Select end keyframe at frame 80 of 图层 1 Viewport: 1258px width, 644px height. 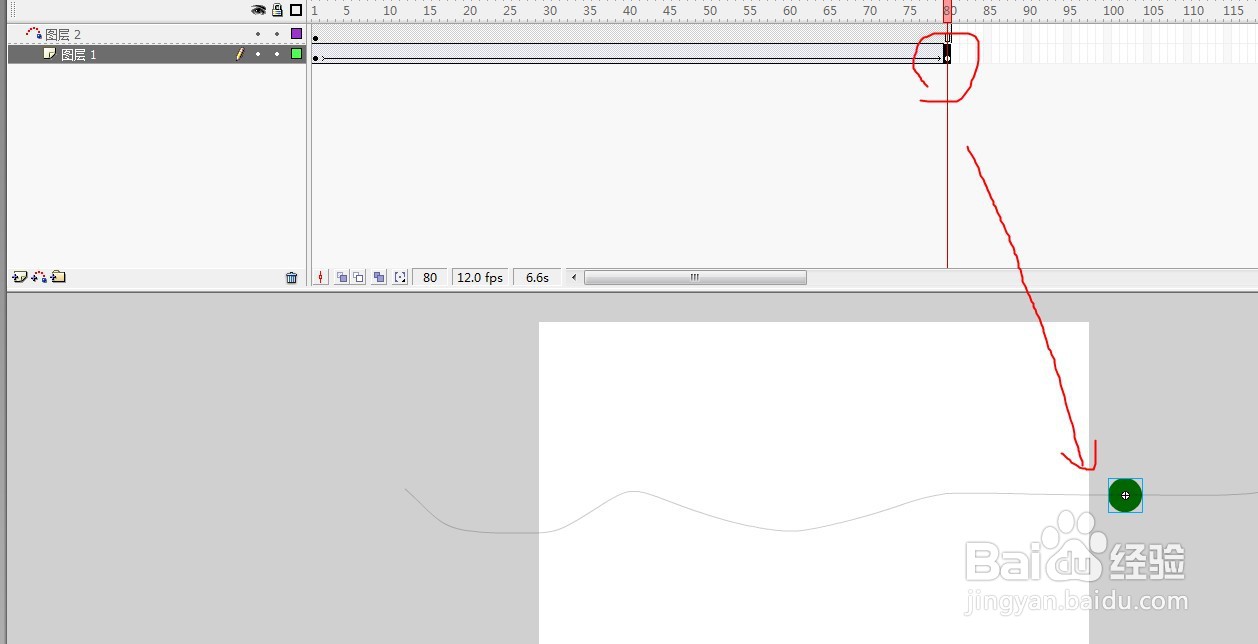(x=947, y=55)
